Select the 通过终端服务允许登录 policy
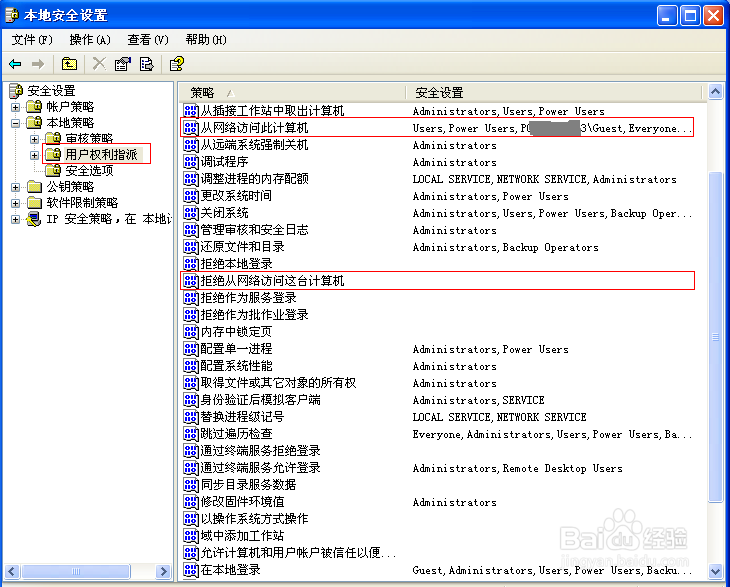Image resolution: width=730 pixels, height=587 pixels. pos(260,467)
